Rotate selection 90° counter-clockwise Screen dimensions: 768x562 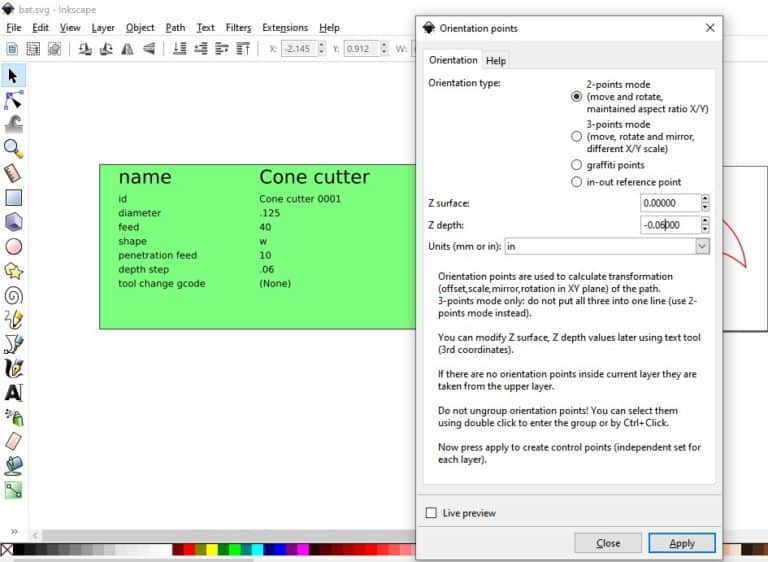point(85,49)
